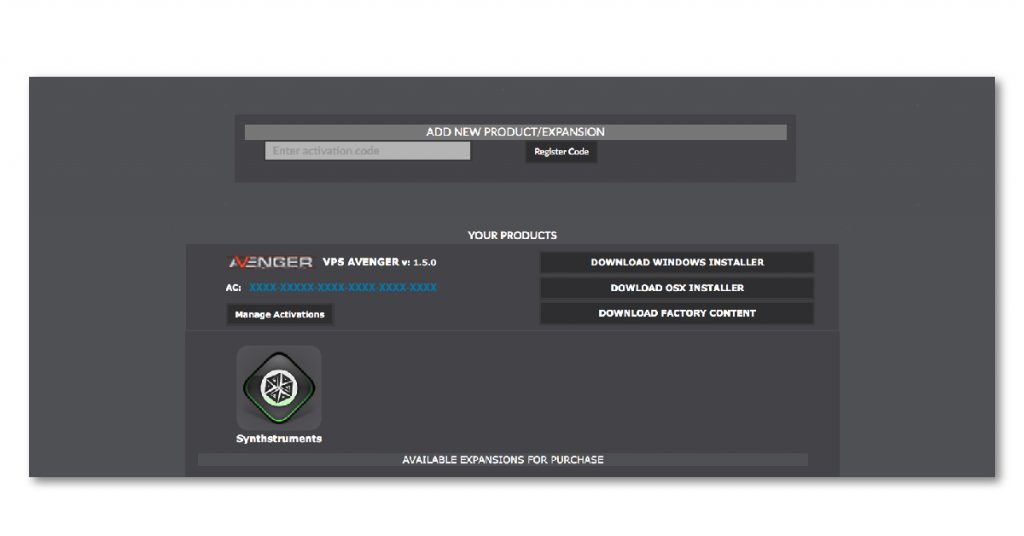Click the Add New Product/Expansion header bar
1024x536 pixels.
pos(515,132)
